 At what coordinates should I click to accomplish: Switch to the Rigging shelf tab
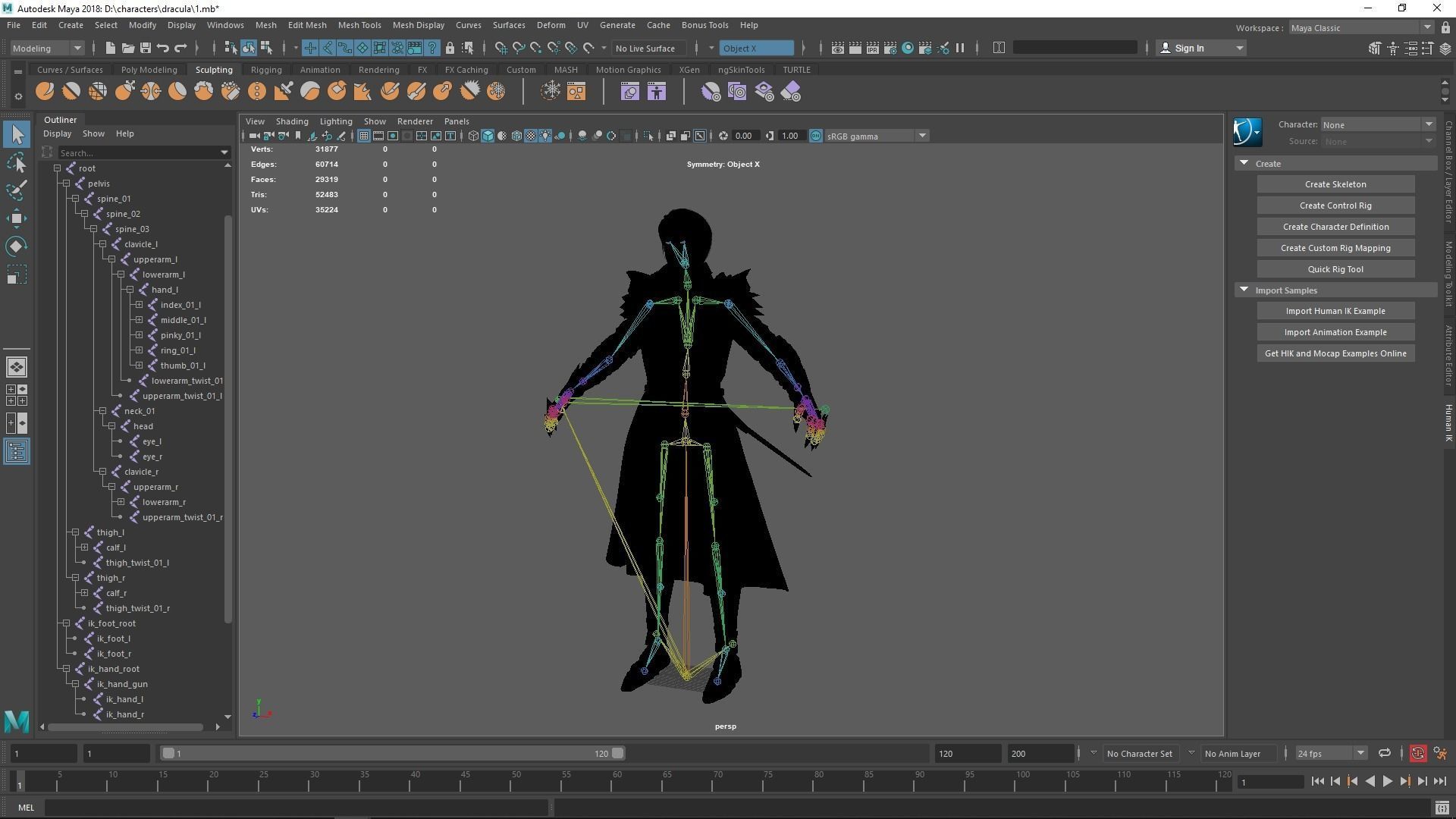[265, 69]
